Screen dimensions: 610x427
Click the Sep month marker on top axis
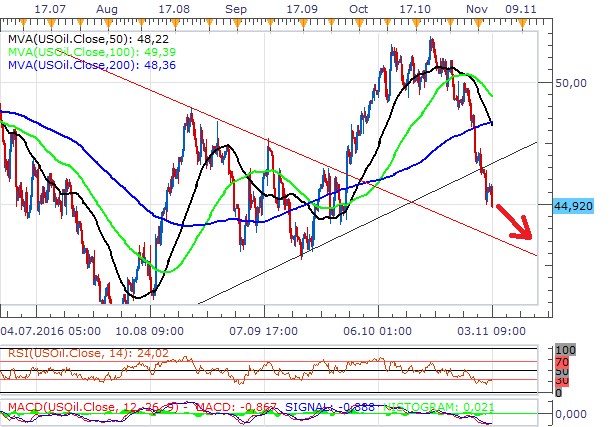(237, 6)
